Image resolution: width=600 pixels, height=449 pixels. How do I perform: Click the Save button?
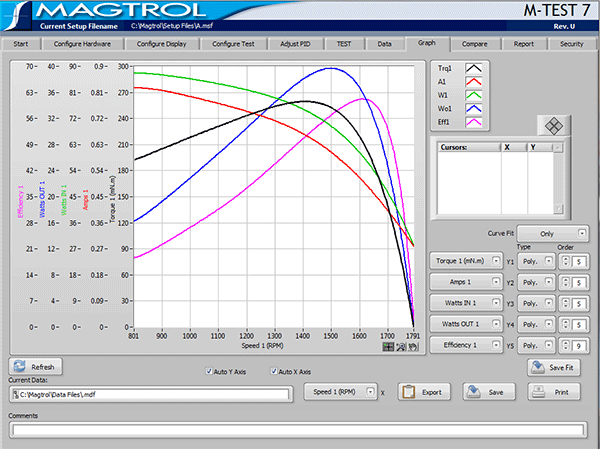click(x=489, y=392)
